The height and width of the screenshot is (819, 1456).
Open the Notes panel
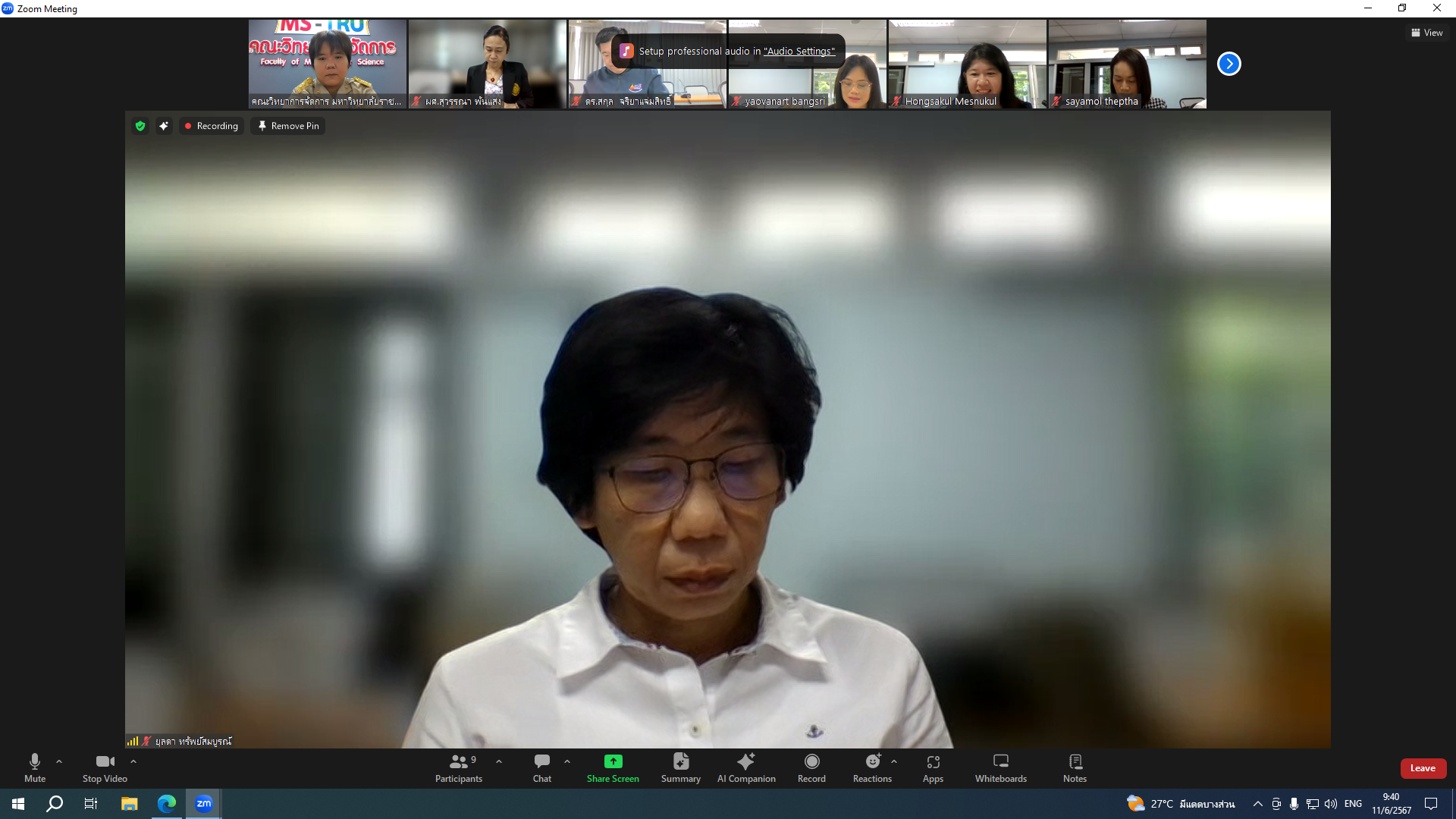point(1075,767)
